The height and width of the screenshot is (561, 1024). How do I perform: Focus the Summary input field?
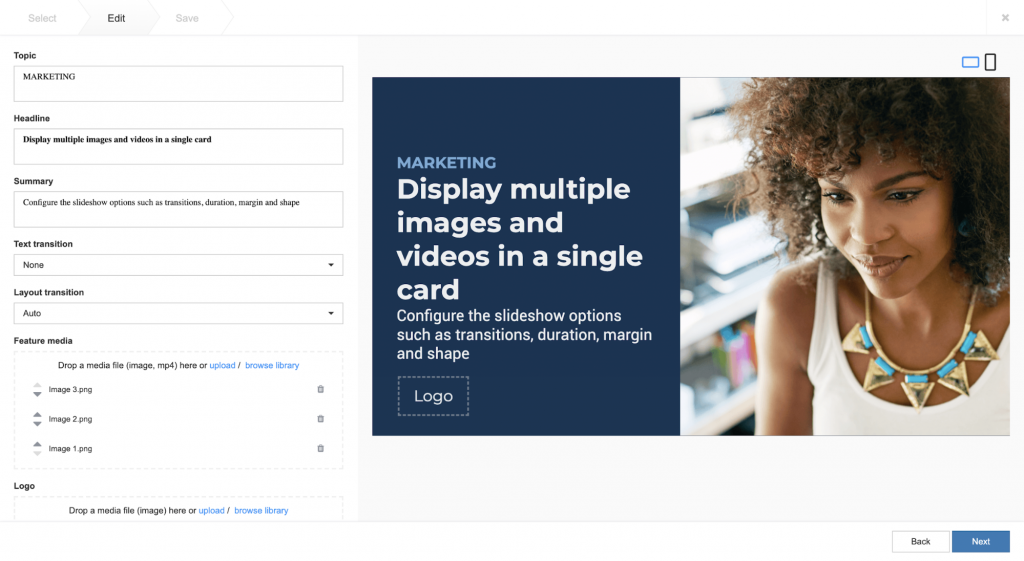click(178, 209)
